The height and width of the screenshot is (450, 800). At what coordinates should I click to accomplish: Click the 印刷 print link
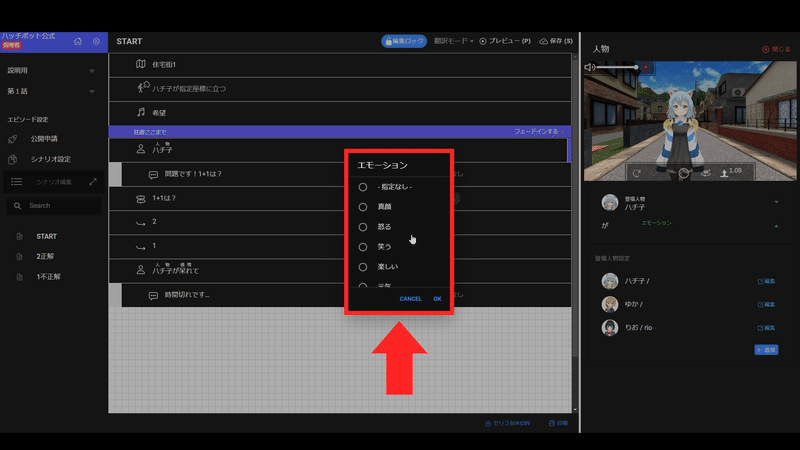tap(558, 423)
